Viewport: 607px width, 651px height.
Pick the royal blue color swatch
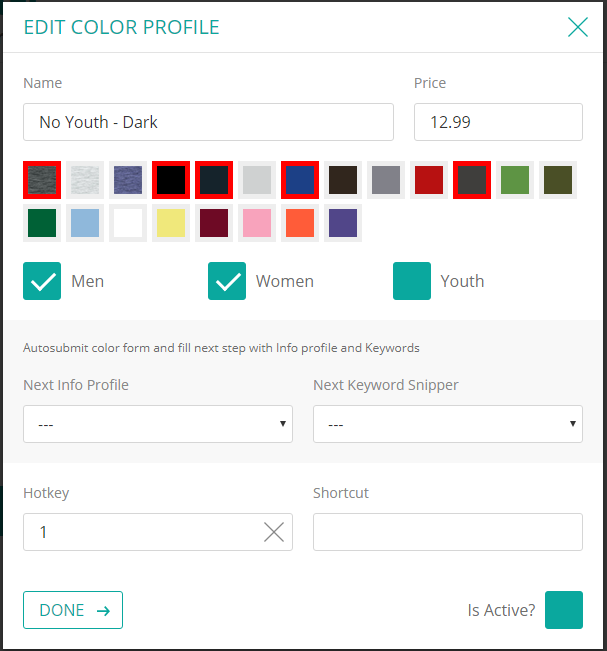300,180
